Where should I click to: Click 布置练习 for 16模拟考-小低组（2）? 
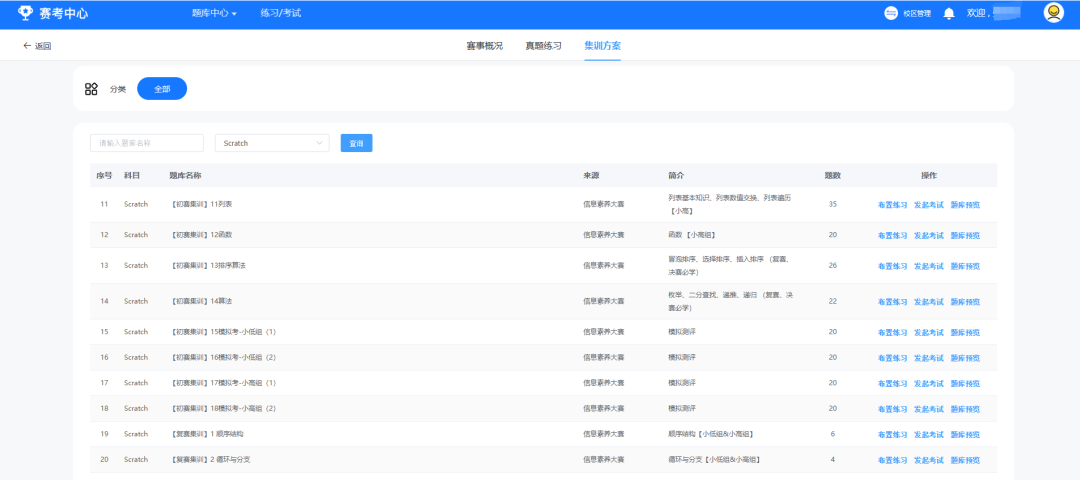click(892, 358)
